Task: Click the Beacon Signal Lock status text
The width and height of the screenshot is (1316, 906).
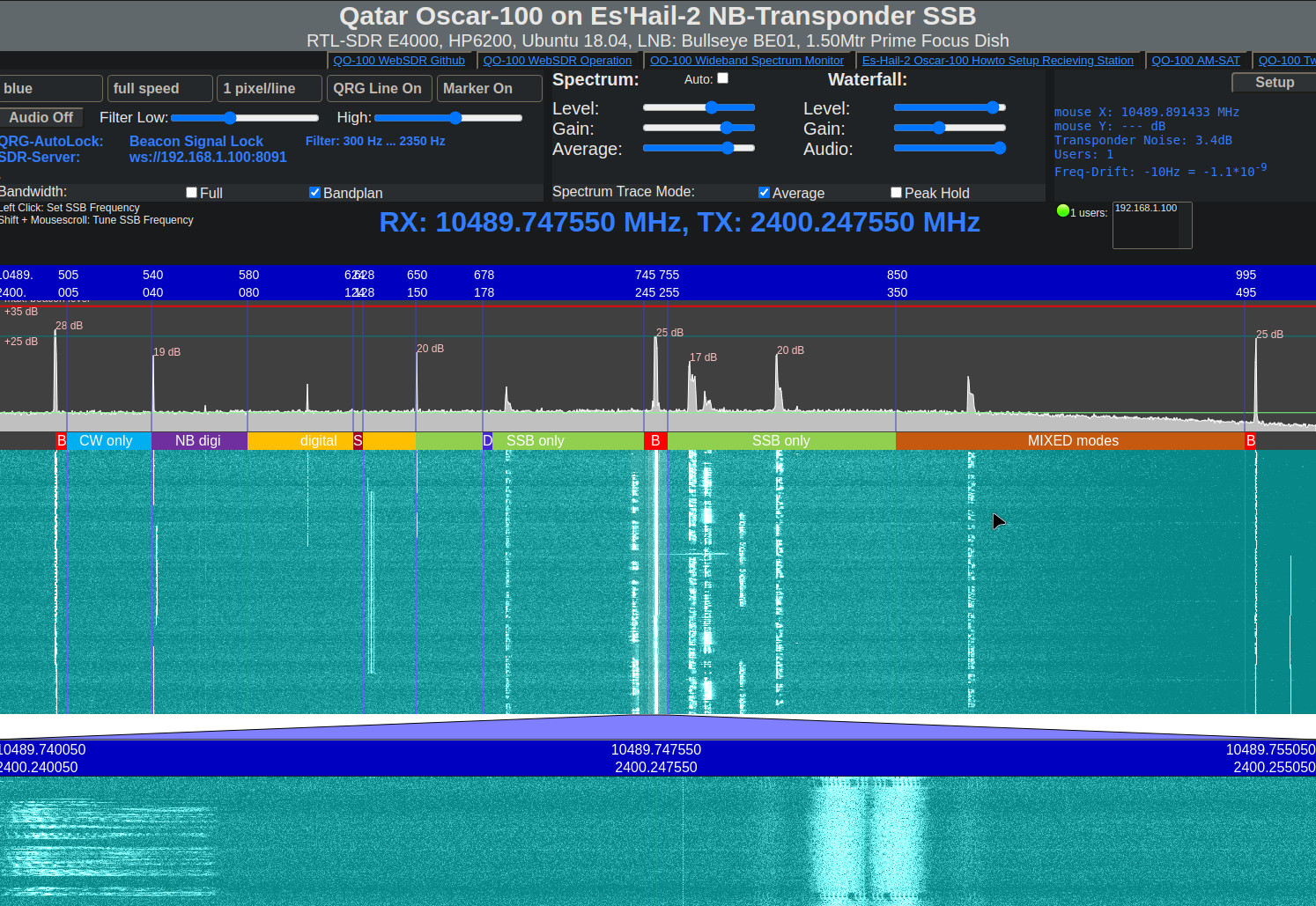Action: tap(196, 141)
